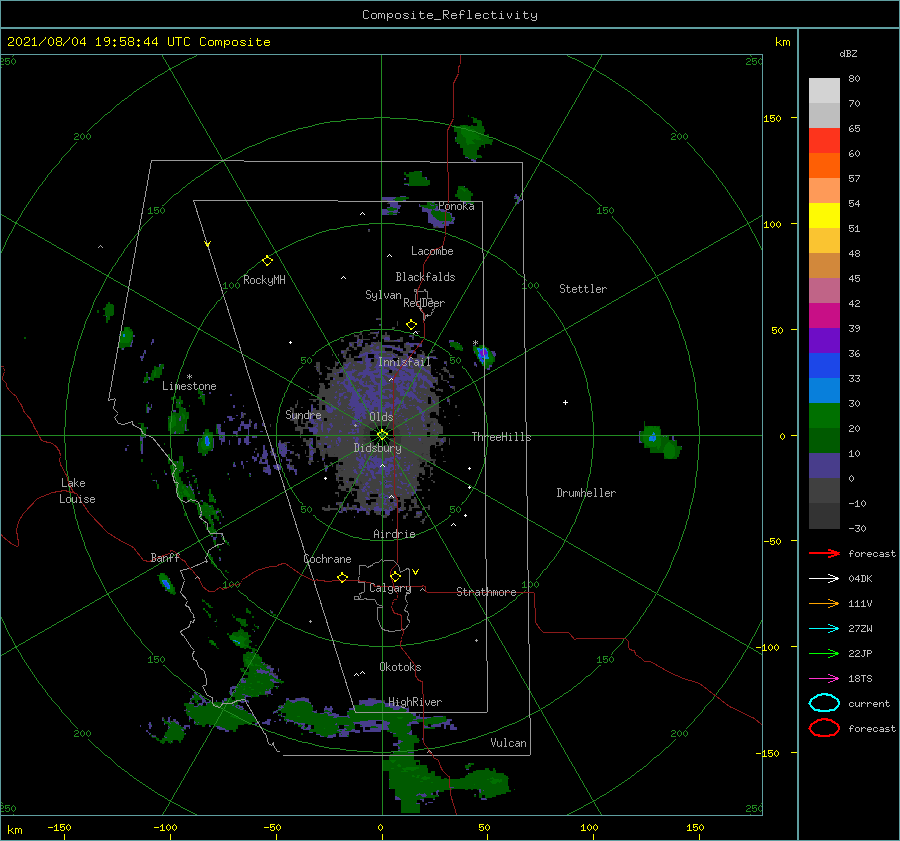Click the RockyMH label
Viewport: 900px width, 841px height.
coord(264,280)
